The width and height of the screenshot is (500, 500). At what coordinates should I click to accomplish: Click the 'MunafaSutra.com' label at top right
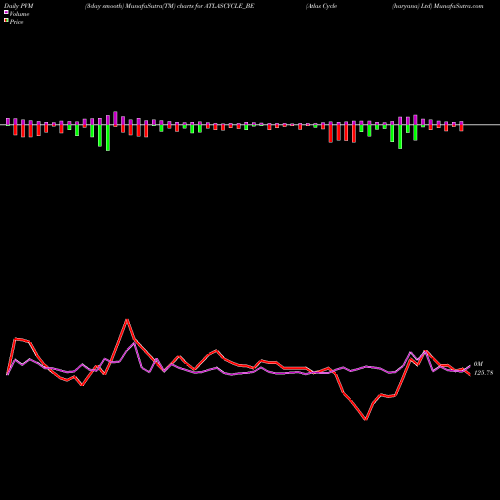(x=459, y=6)
